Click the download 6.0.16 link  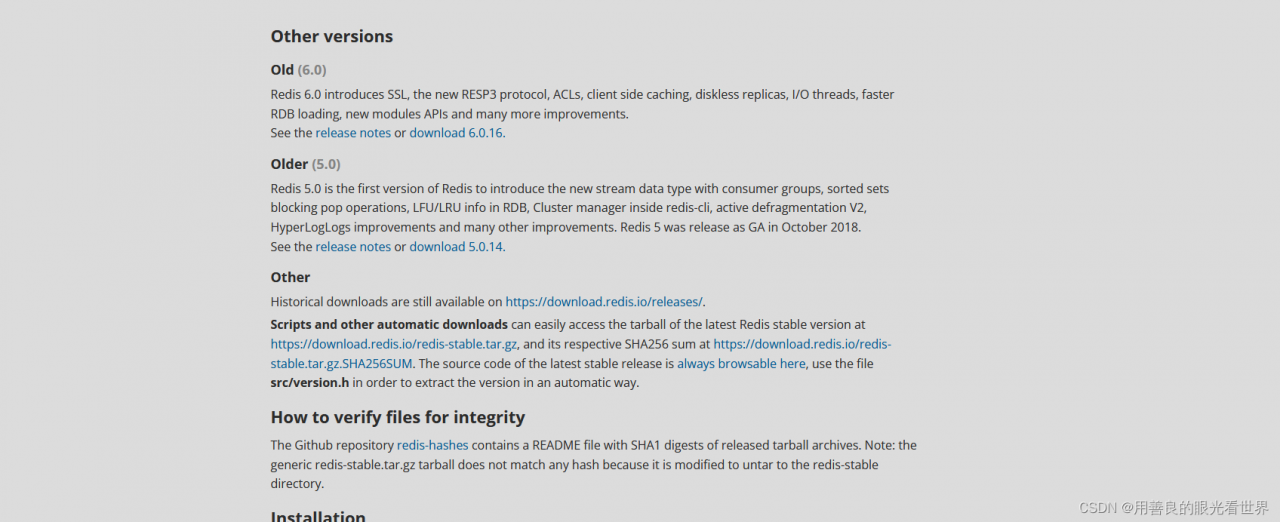455,133
